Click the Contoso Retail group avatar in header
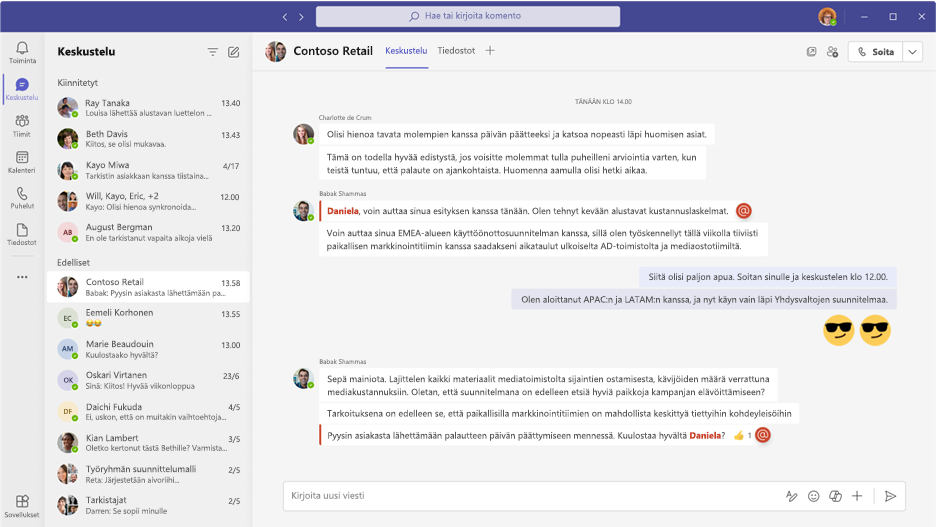Viewport: 936px width, 527px height. pyautogui.click(x=276, y=52)
